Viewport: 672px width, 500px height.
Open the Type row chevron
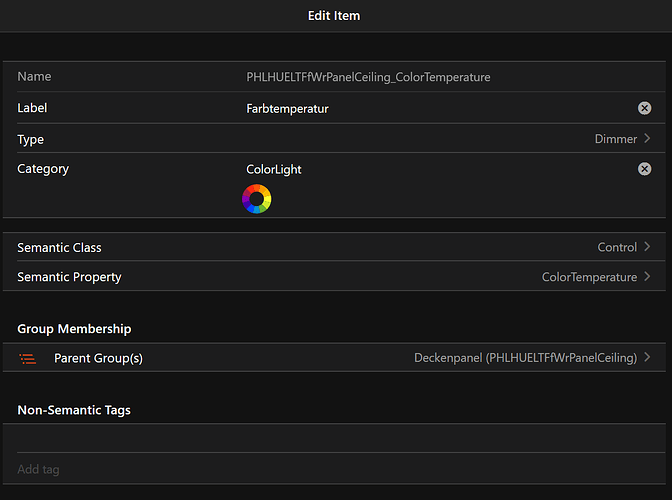pos(648,139)
